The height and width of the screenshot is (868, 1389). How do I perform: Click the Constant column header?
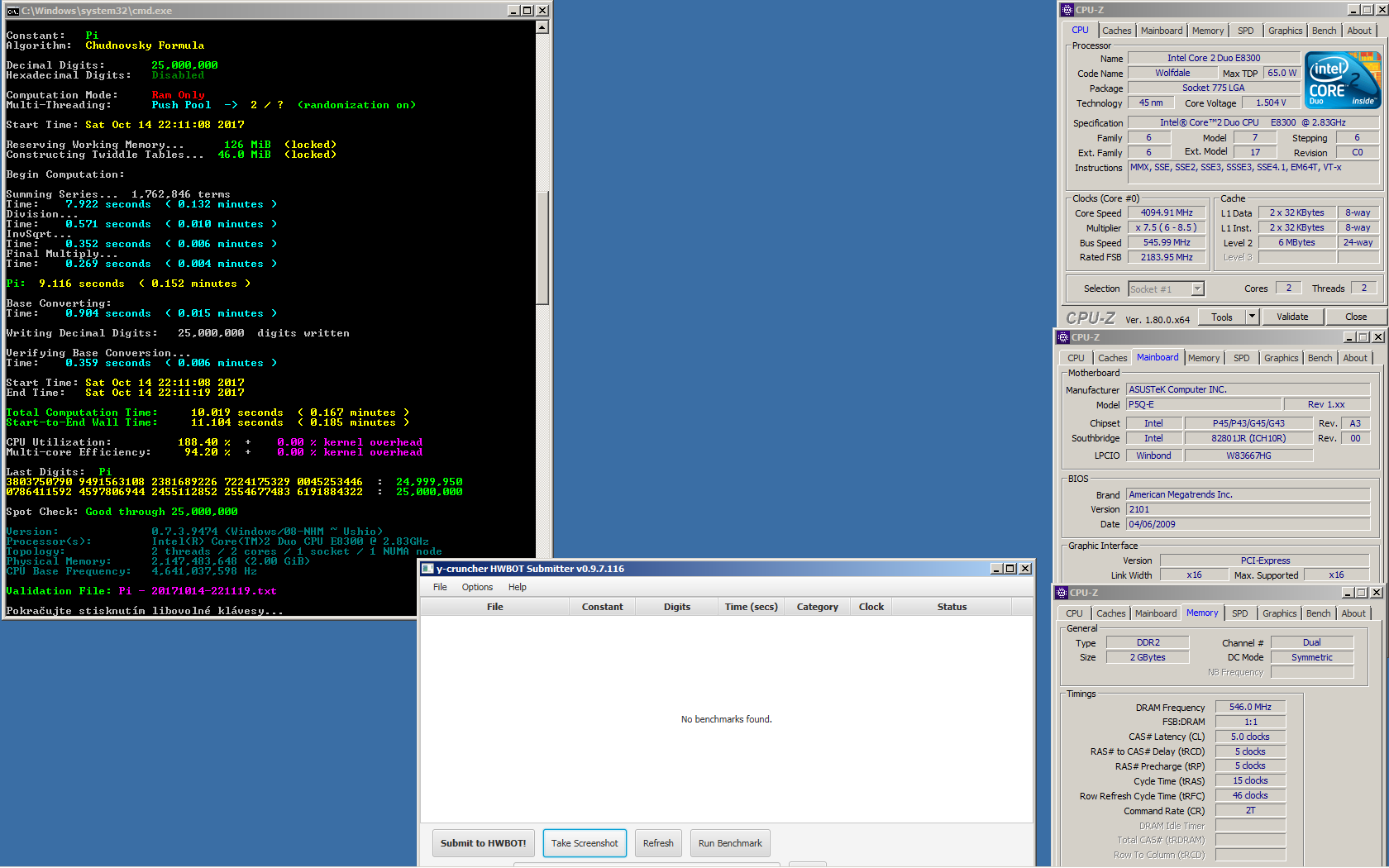(x=602, y=607)
